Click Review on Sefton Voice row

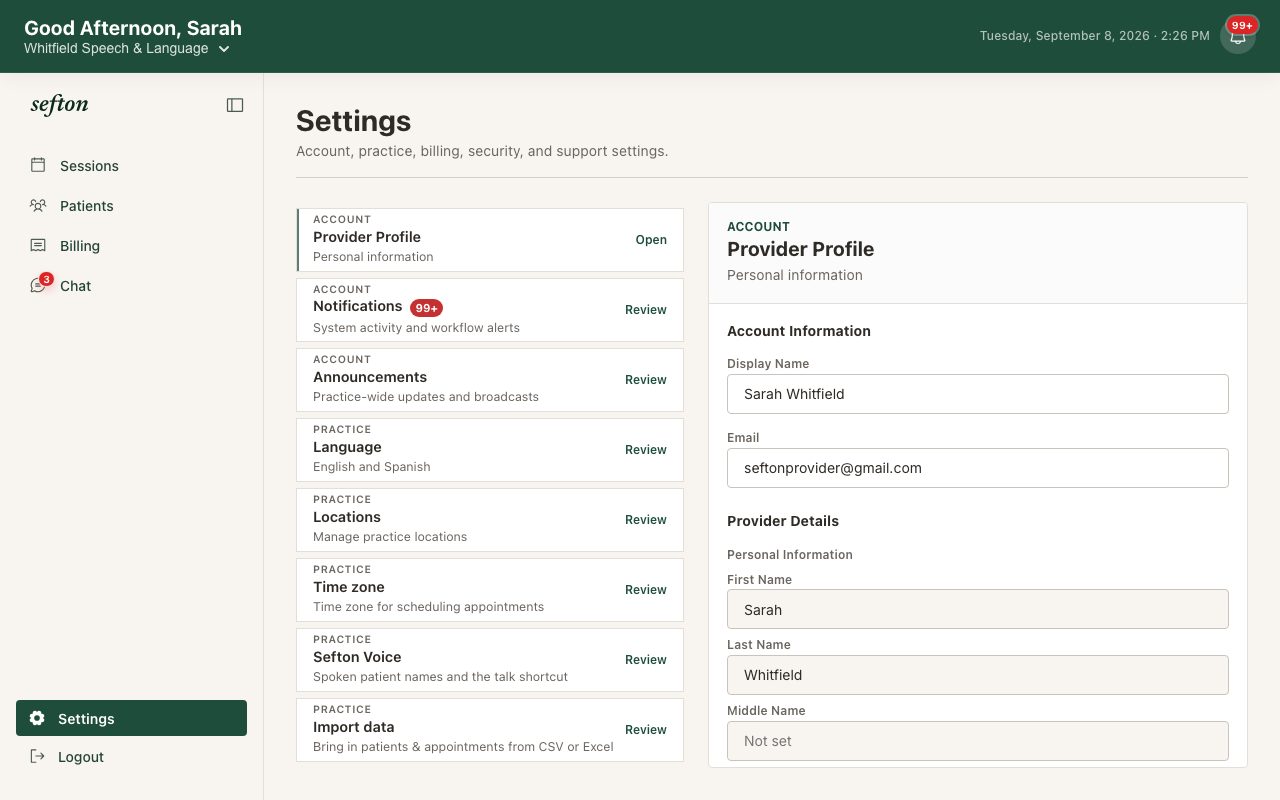pyautogui.click(x=646, y=660)
